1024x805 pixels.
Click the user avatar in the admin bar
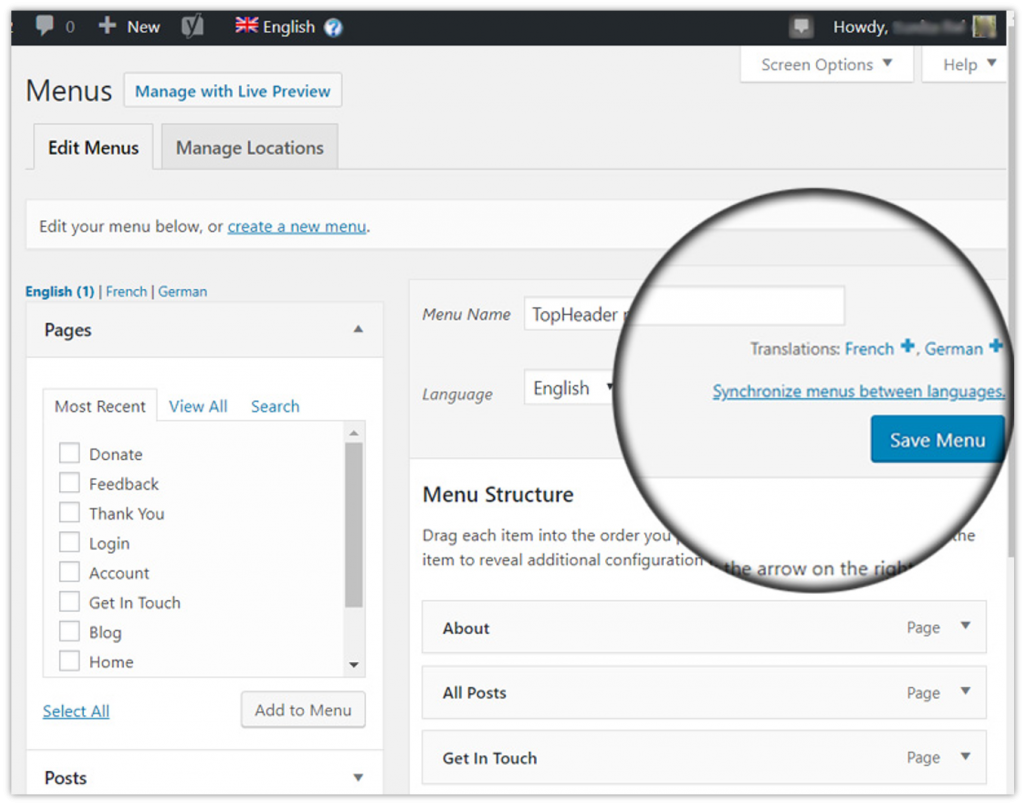tap(983, 25)
